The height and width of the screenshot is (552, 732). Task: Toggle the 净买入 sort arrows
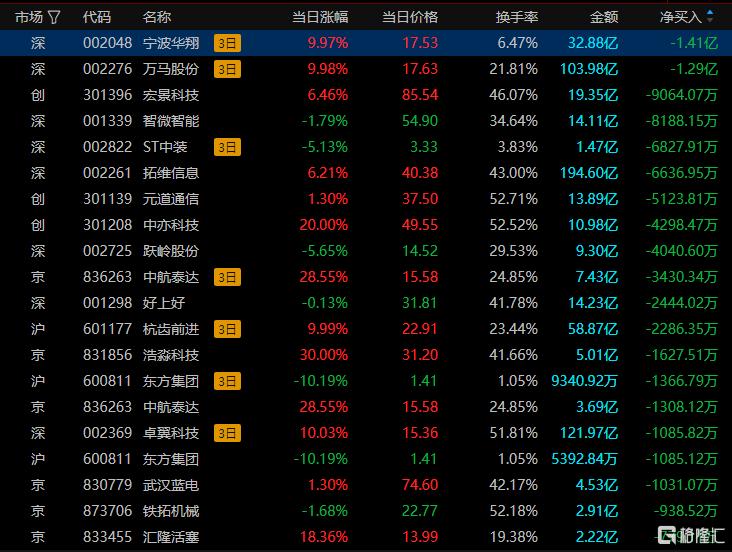coord(710,17)
